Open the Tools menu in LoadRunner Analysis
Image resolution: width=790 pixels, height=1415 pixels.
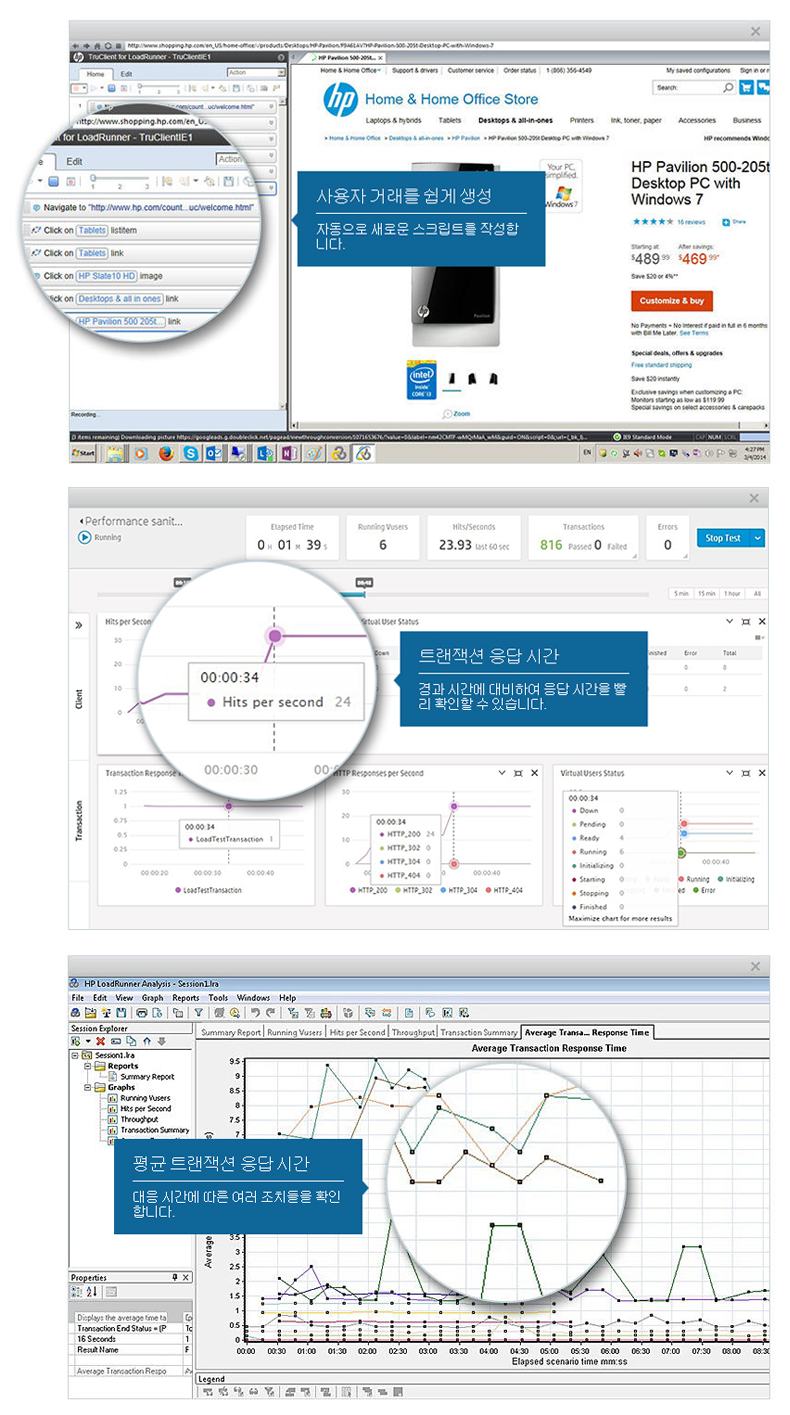218,998
